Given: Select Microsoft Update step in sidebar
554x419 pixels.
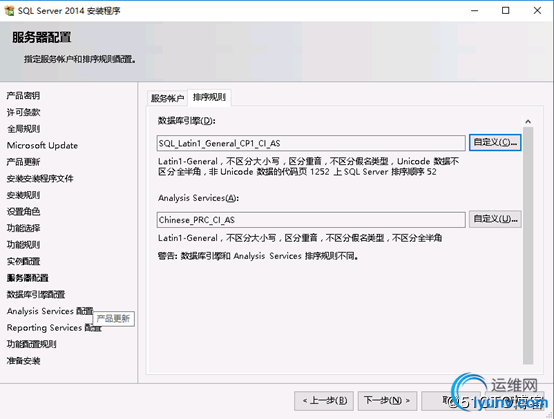Looking at the screenshot, I should [42, 145].
